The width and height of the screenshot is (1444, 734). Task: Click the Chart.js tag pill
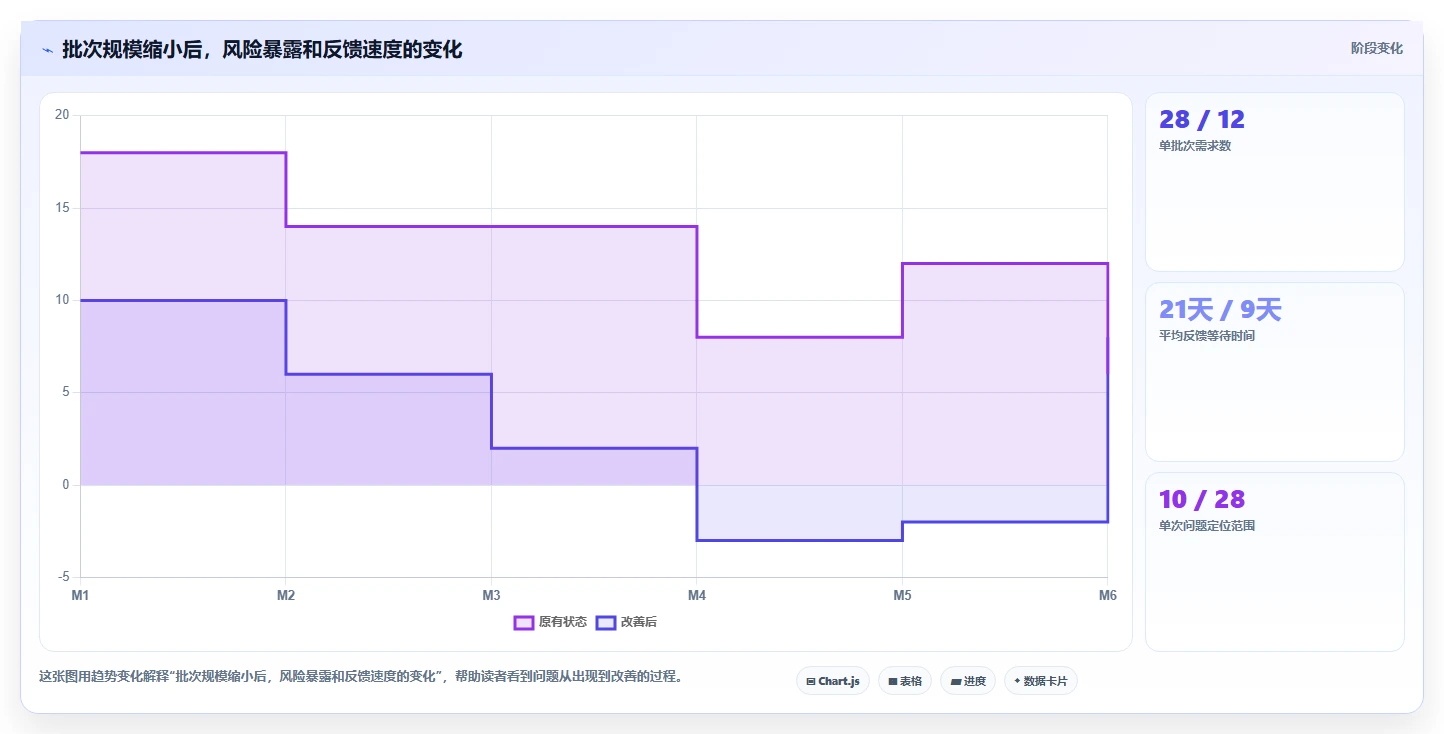coord(833,681)
